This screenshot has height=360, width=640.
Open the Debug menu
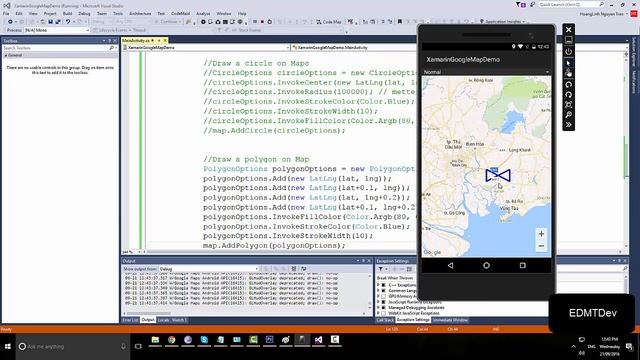[x=84, y=13]
